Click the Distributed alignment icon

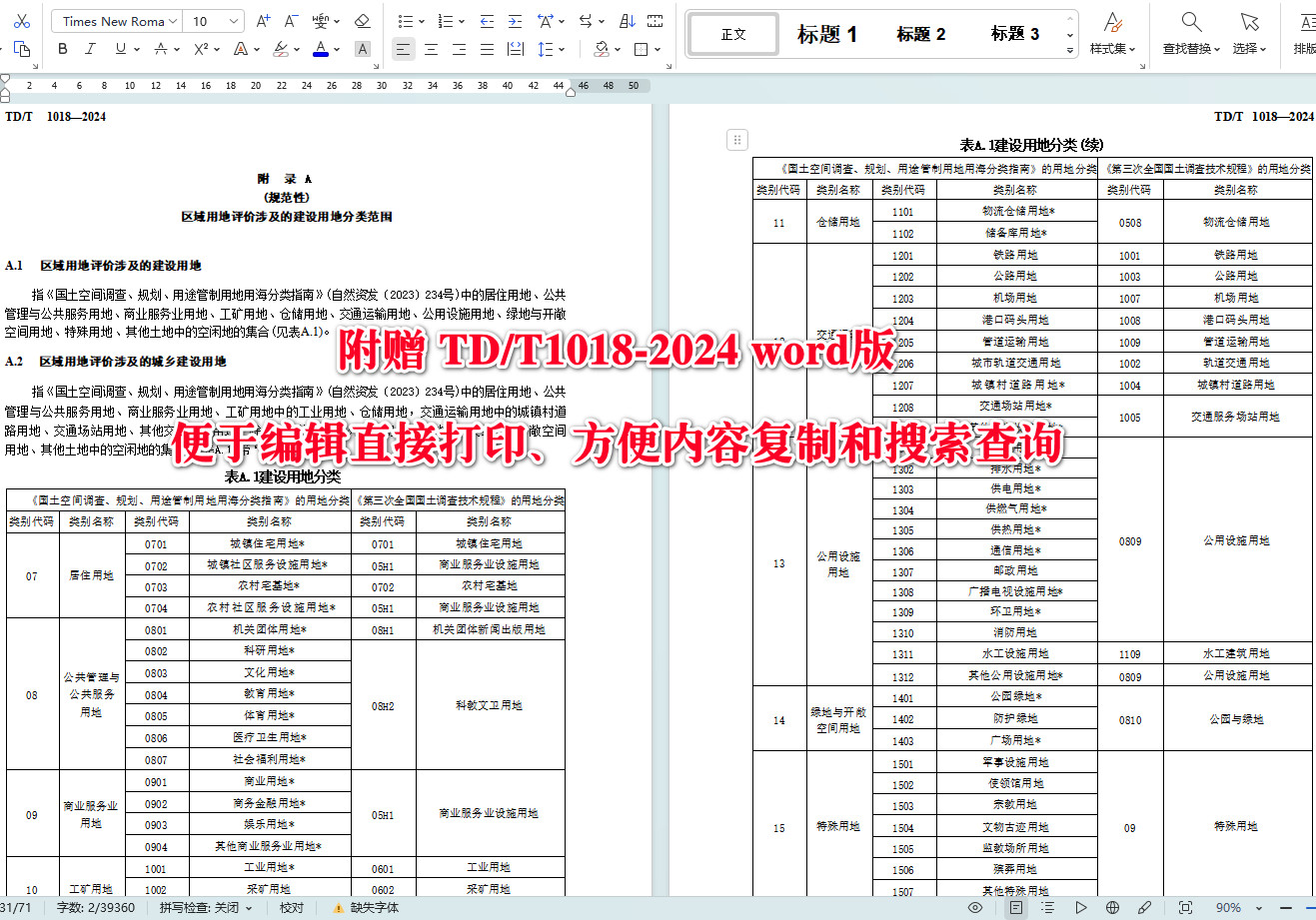[516, 49]
